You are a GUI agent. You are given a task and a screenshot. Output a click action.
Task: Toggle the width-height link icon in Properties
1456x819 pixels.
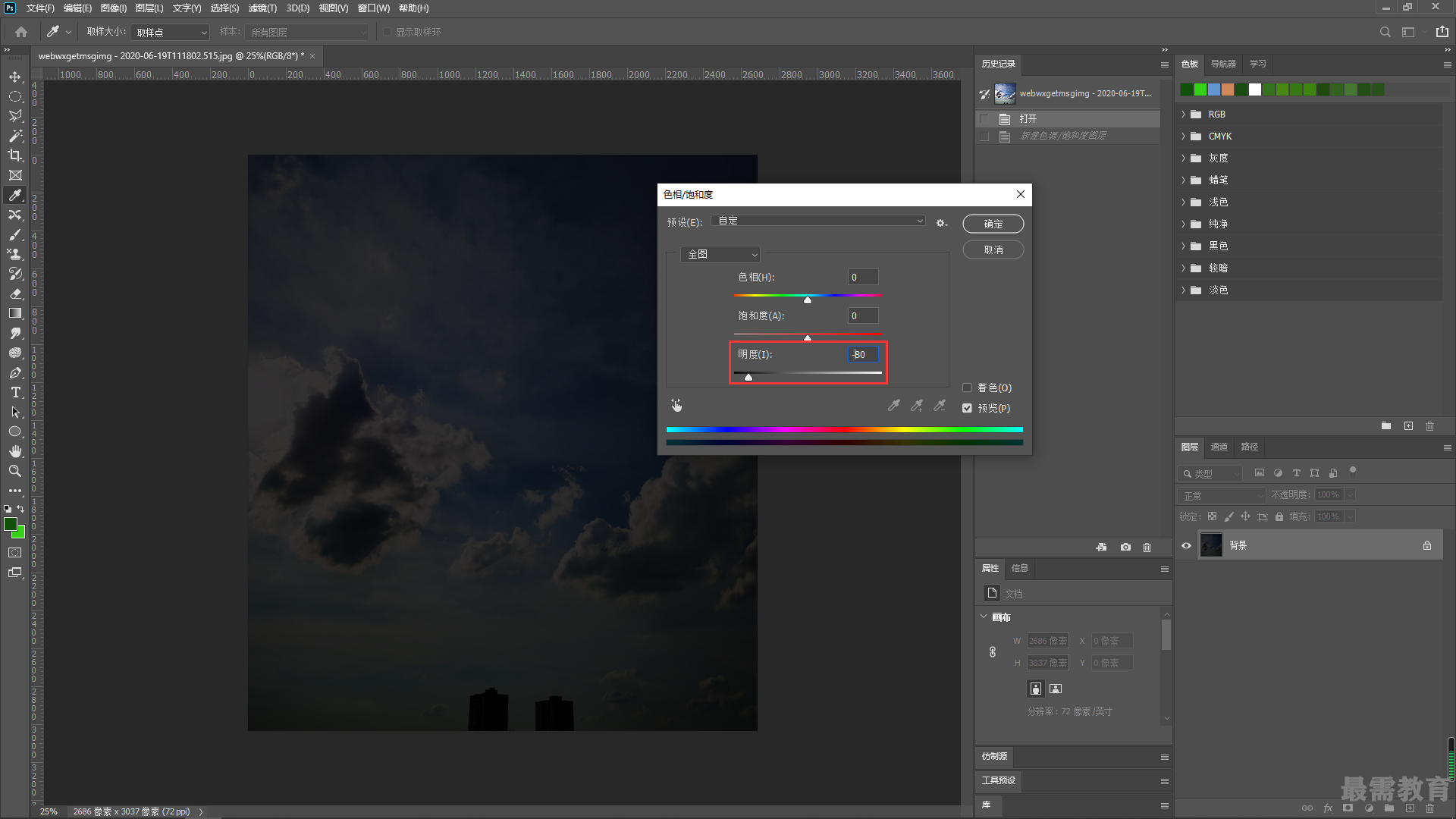(993, 651)
